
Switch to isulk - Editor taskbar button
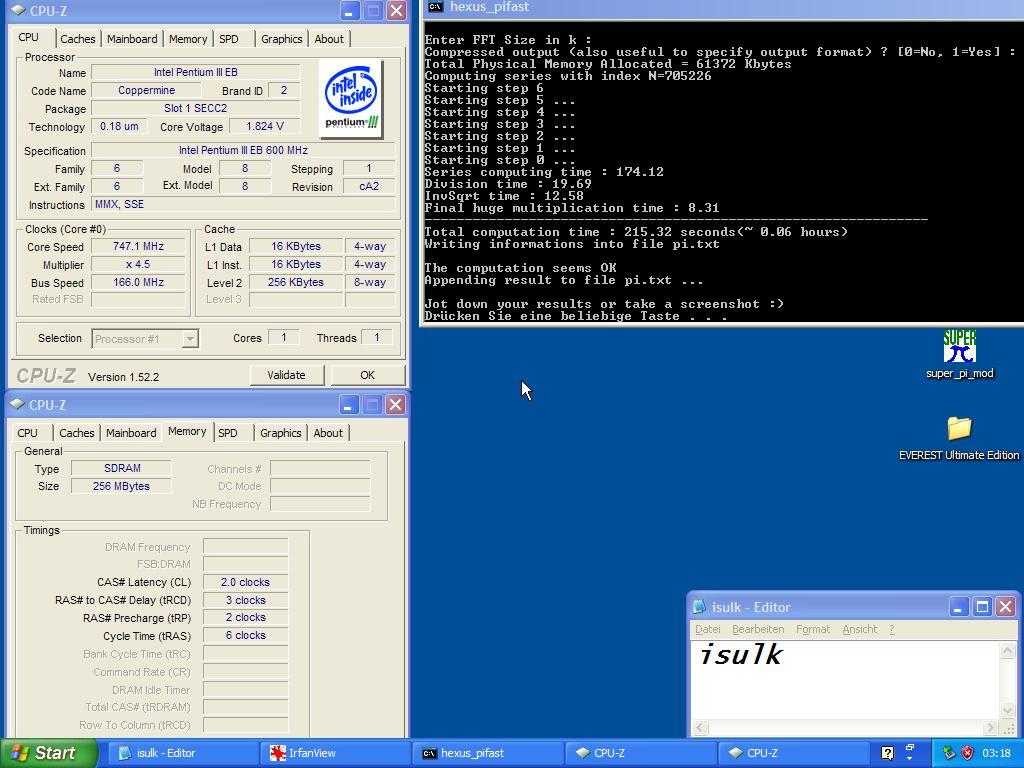pos(182,753)
